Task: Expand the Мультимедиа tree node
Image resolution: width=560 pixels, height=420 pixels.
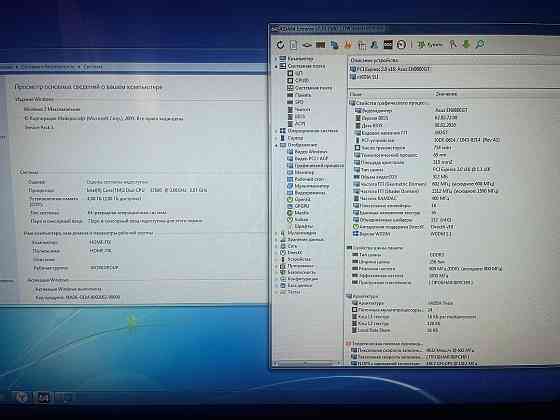Action: 276,233
